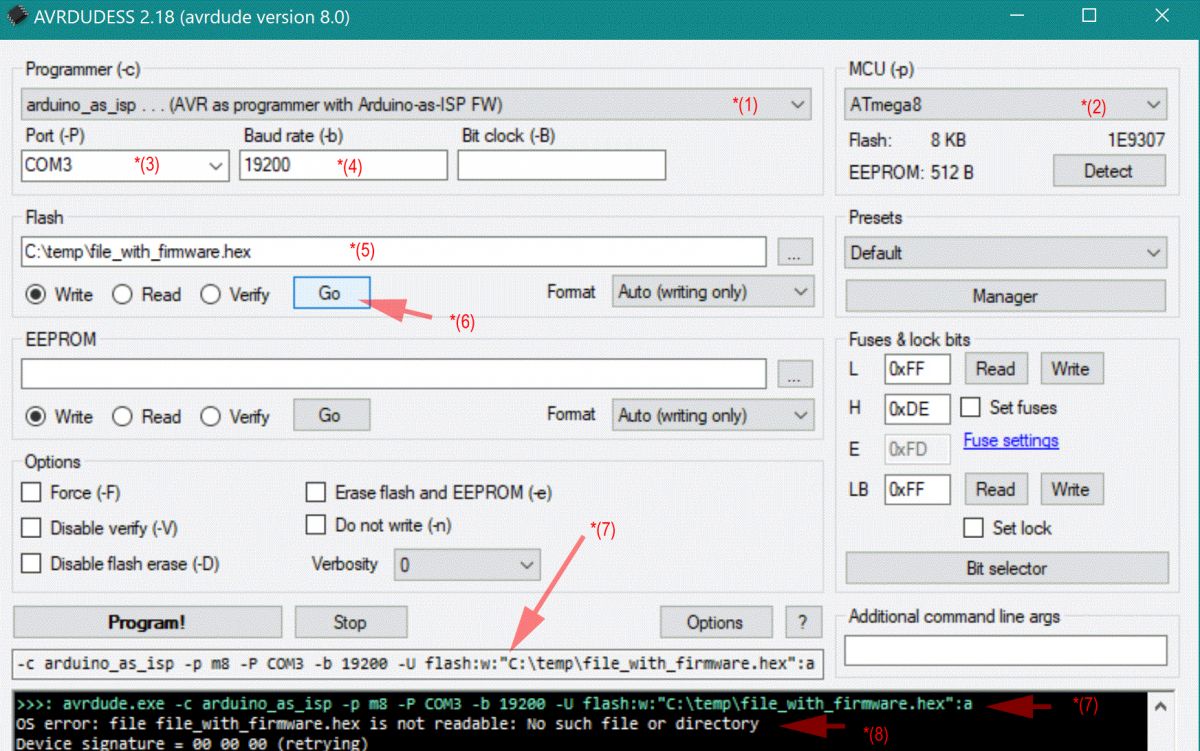Click the Detect MCU button
The height and width of the screenshot is (751, 1200).
(x=1108, y=171)
